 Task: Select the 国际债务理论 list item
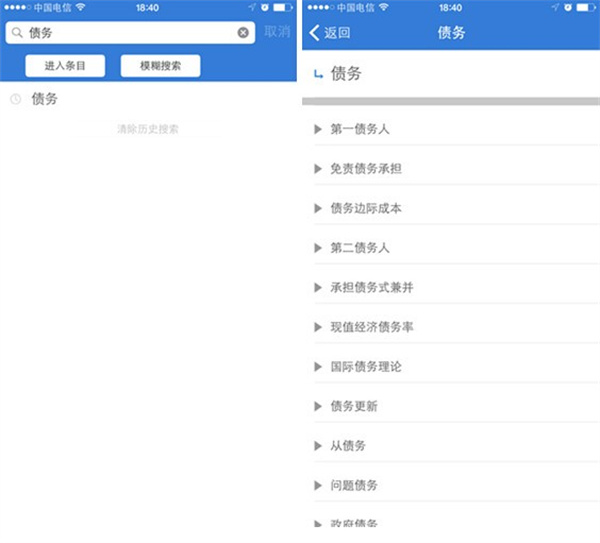click(366, 367)
